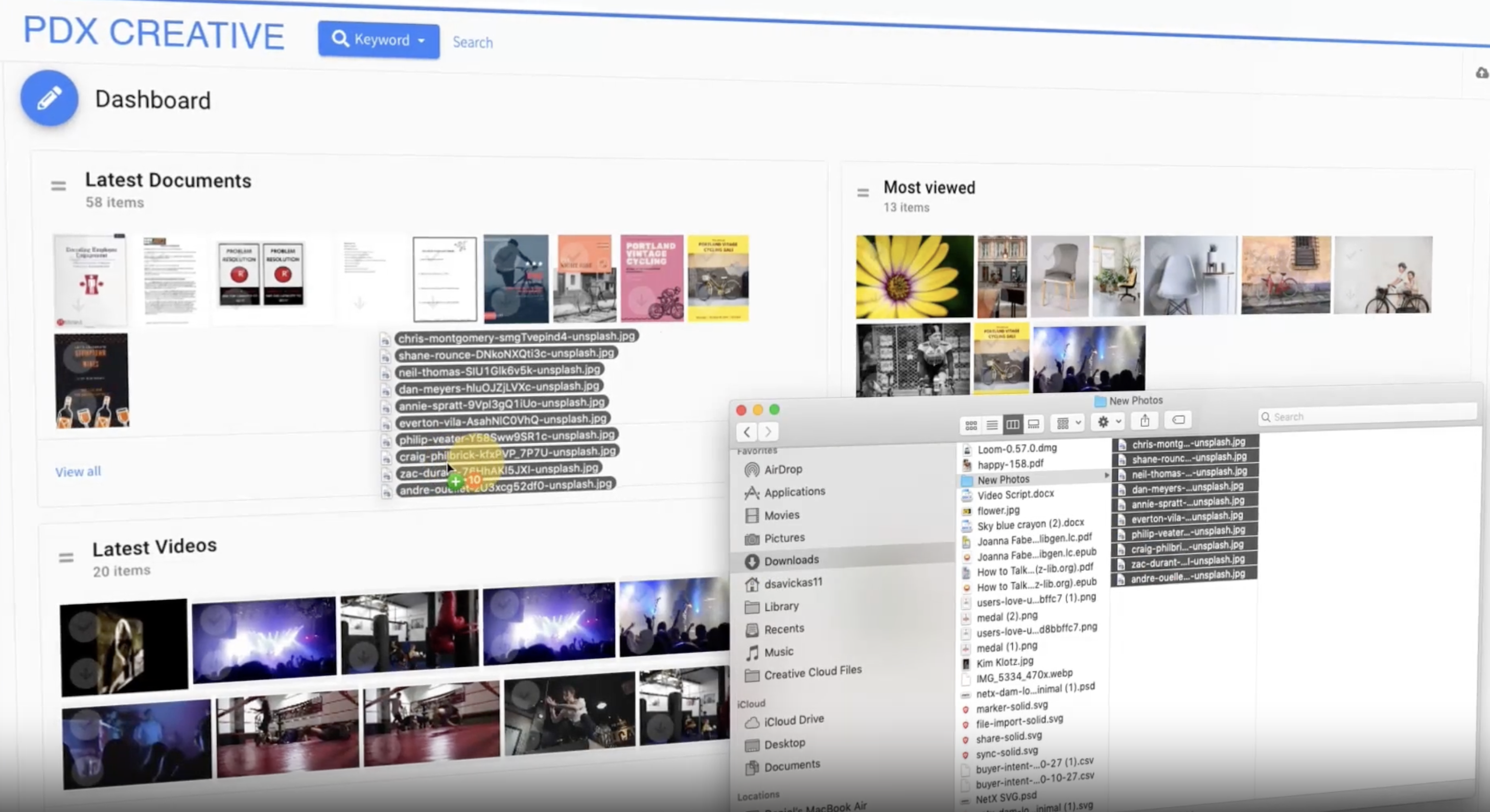Screen dimensions: 1490x812
Task: Click the cloud upload icon at top right
Action: tap(1481, 73)
